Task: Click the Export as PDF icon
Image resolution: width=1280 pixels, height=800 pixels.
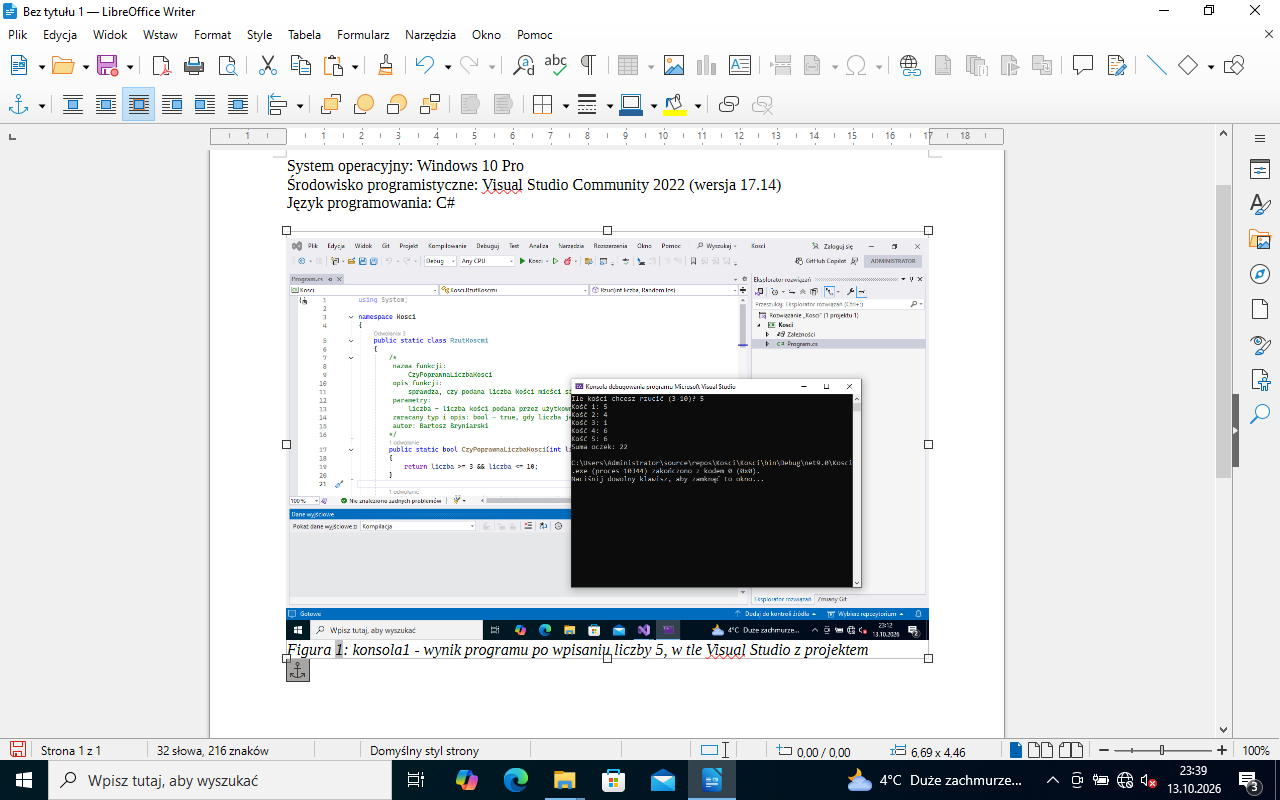Action: (161, 66)
